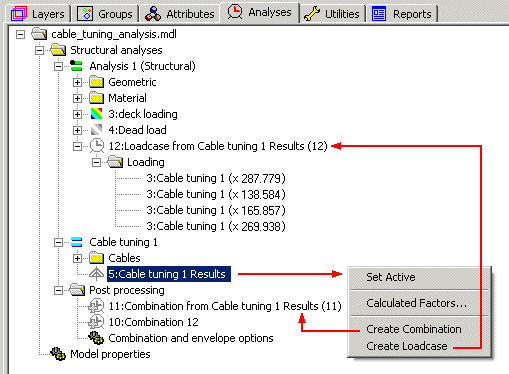
Task: Choose Set Active from context menu
Action: pyautogui.click(x=391, y=277)
